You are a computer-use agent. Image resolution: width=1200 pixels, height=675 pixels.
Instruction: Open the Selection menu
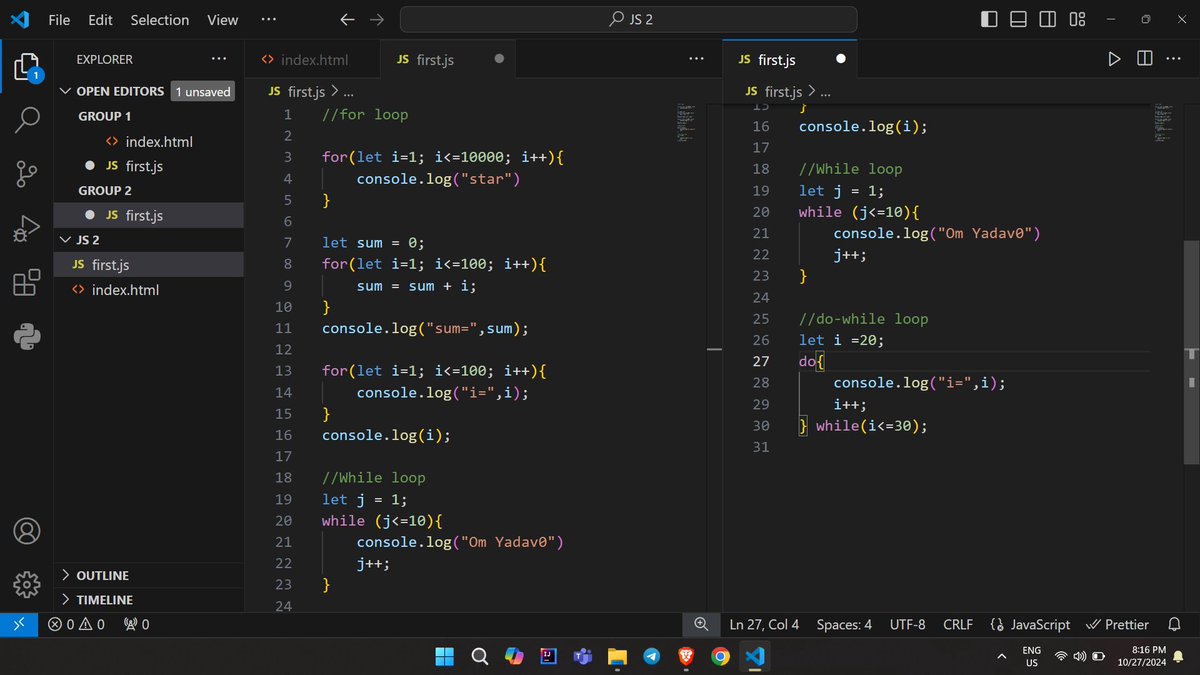click(159, 19)
